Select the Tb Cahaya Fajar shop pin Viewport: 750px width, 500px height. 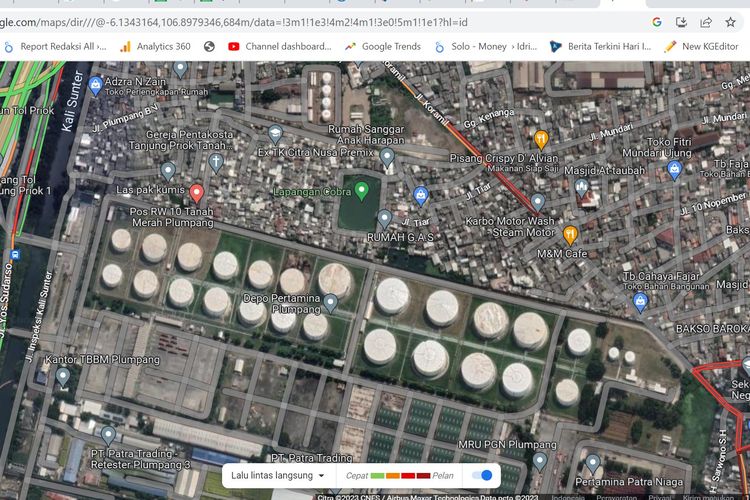639,299
